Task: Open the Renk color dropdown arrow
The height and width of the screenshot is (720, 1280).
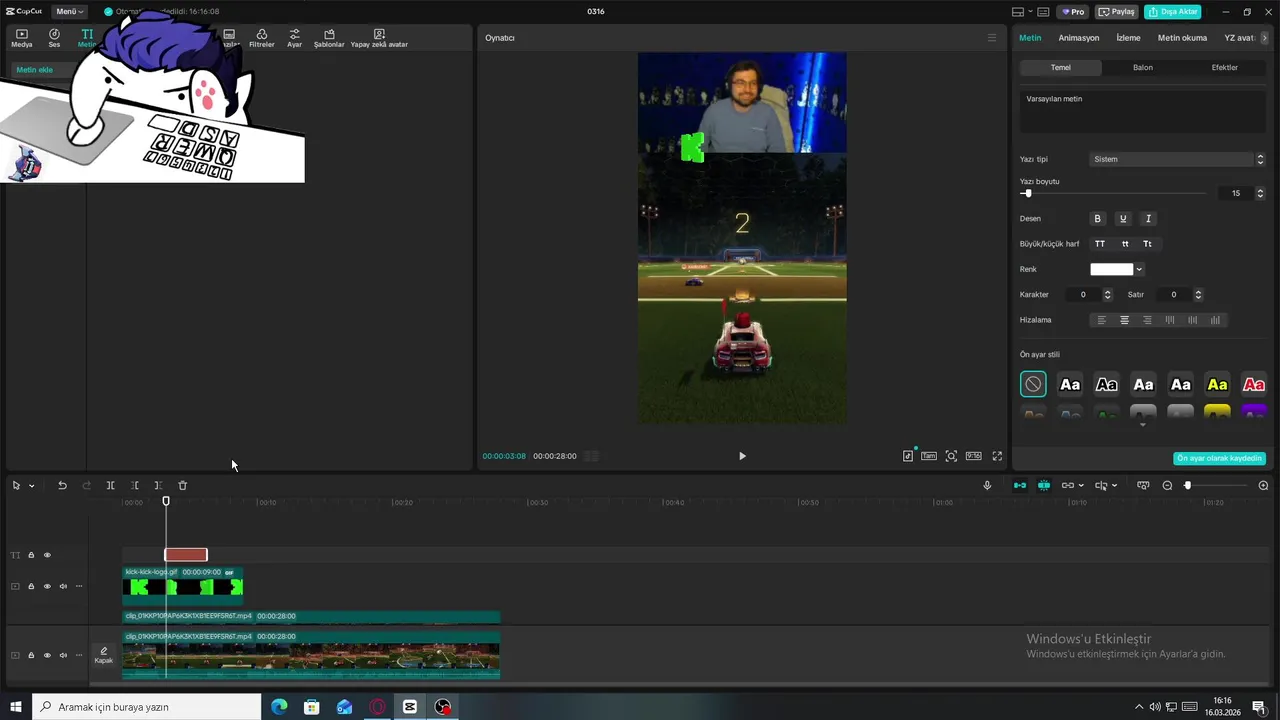Action: point(1139,269)
